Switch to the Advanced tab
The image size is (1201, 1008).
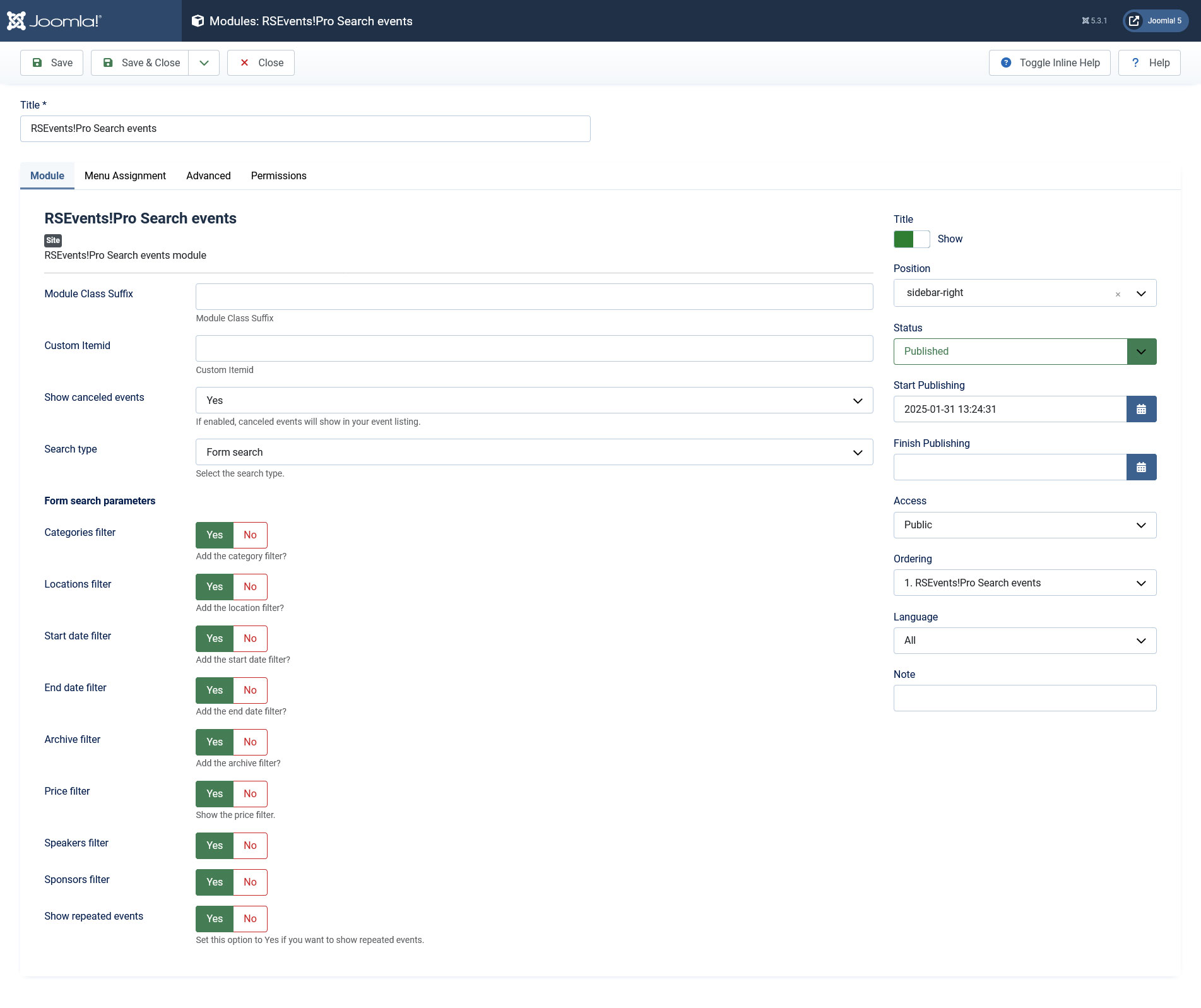pyautogui.click(x=208, y=175)
